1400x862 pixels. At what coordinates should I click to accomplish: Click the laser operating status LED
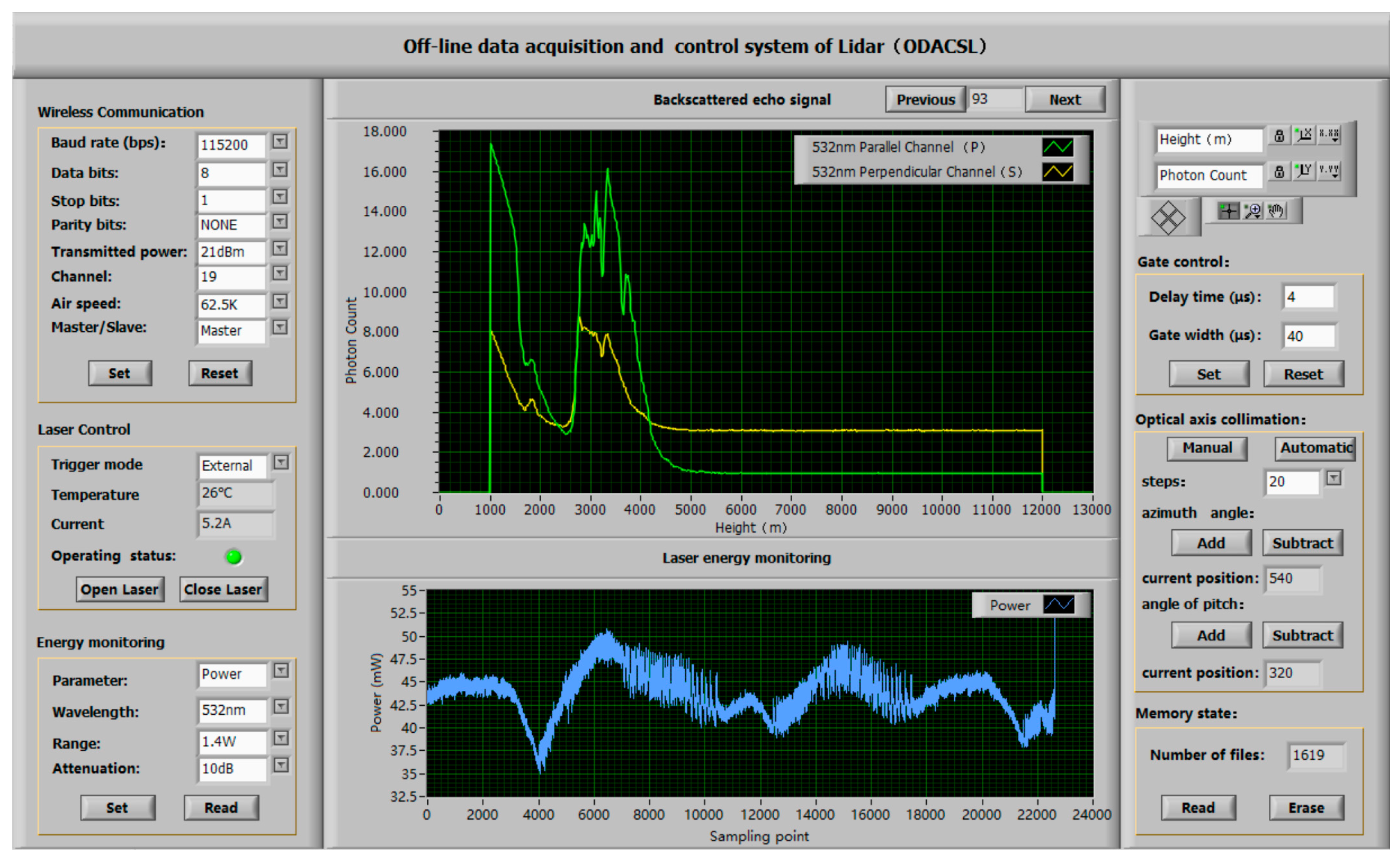pyautogui.click(x=234, y=557)
